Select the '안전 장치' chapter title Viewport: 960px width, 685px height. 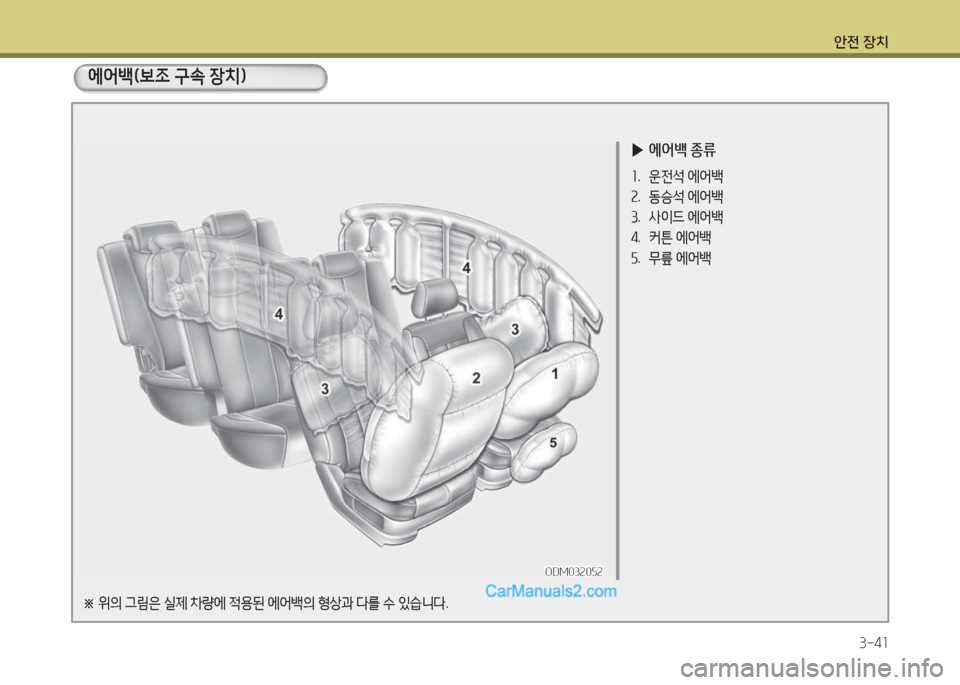(860, 42)
